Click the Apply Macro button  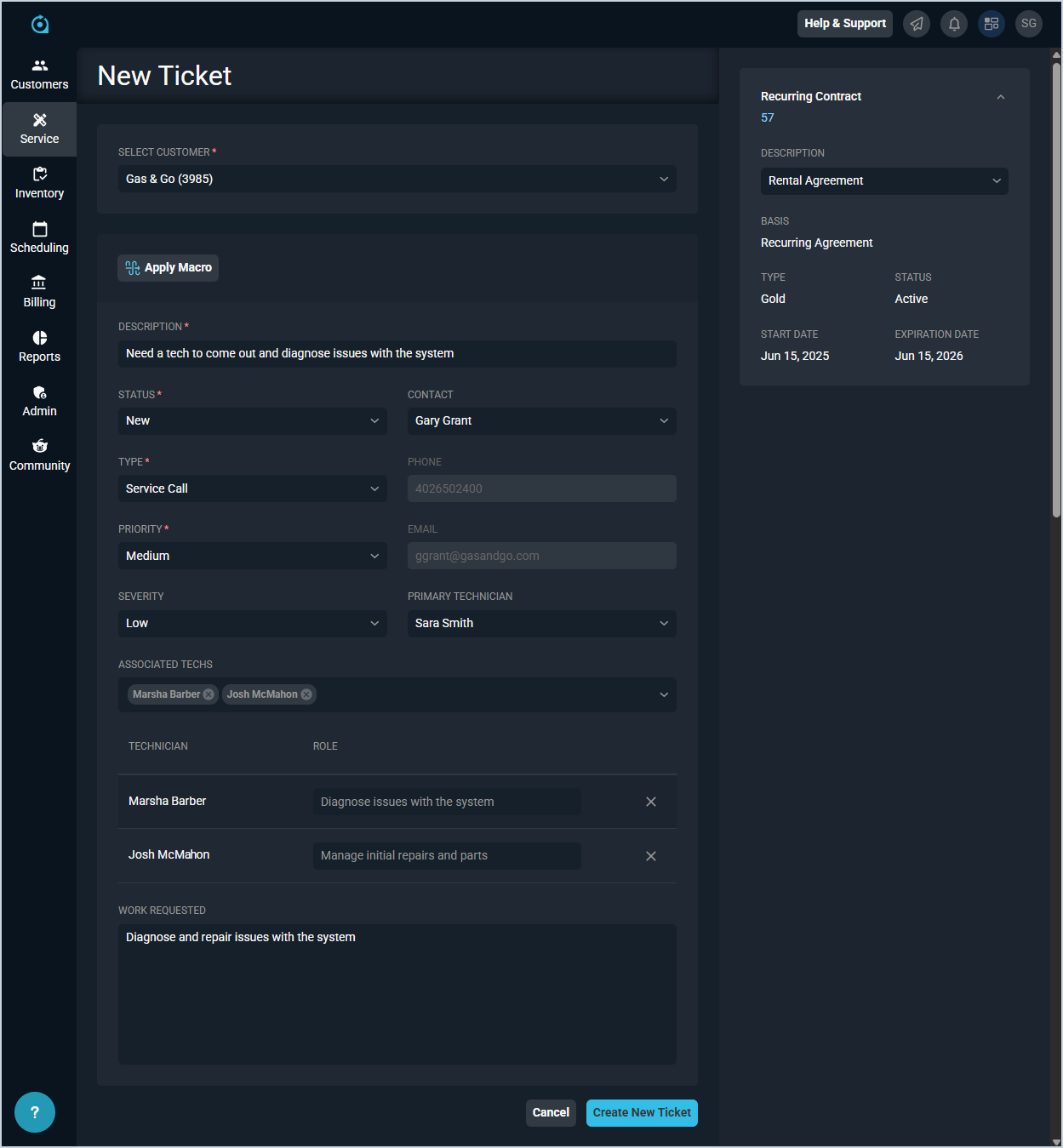tap(168, 267)
